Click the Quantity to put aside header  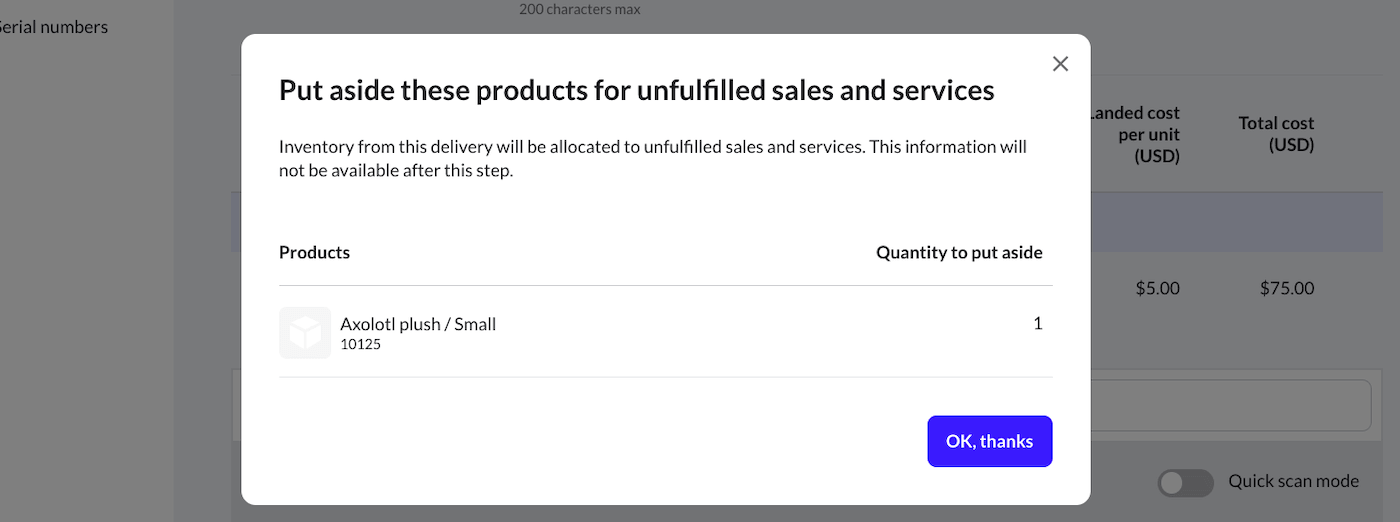pos(959,252)
